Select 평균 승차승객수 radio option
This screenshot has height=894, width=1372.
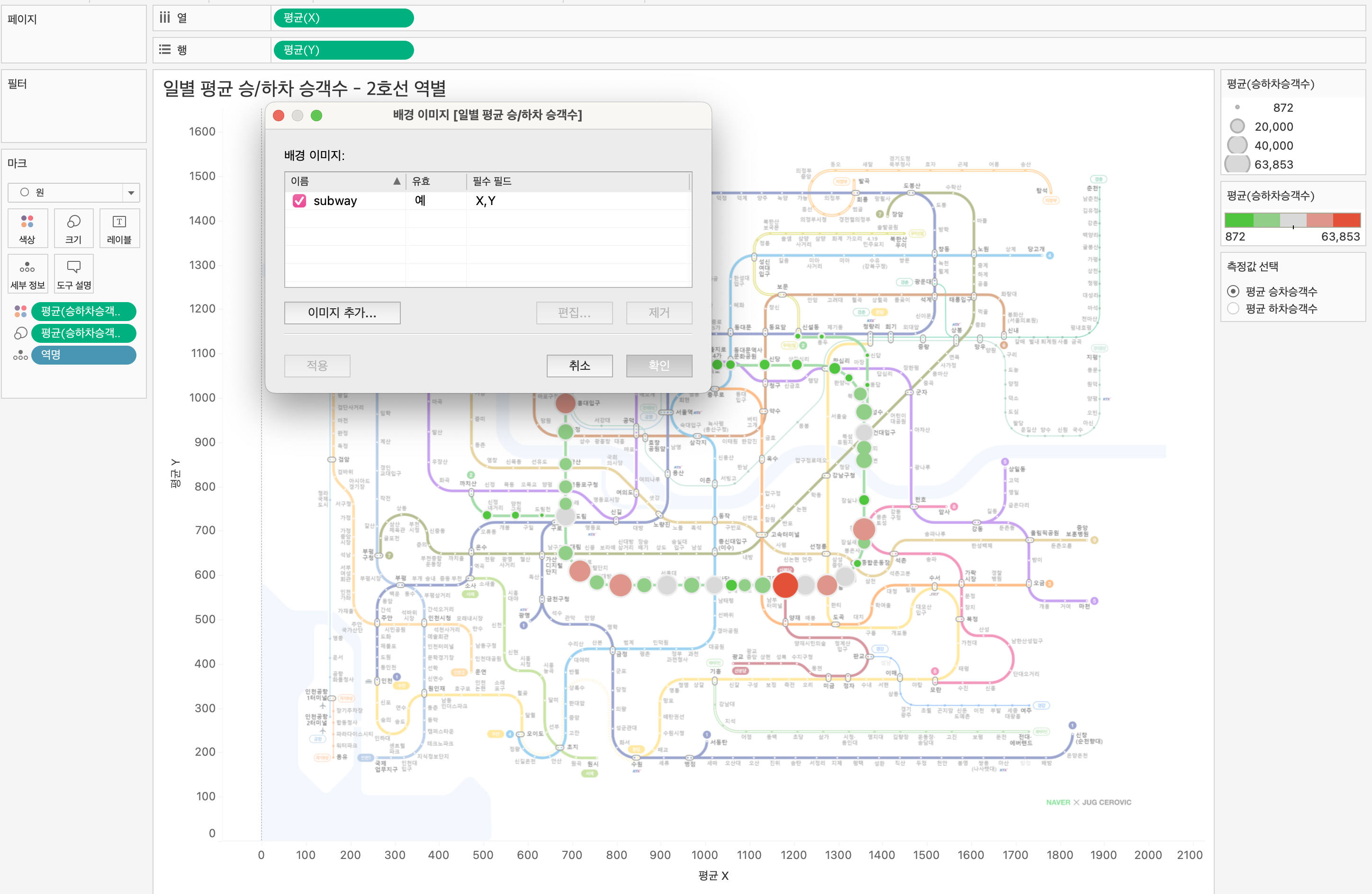1233,292
